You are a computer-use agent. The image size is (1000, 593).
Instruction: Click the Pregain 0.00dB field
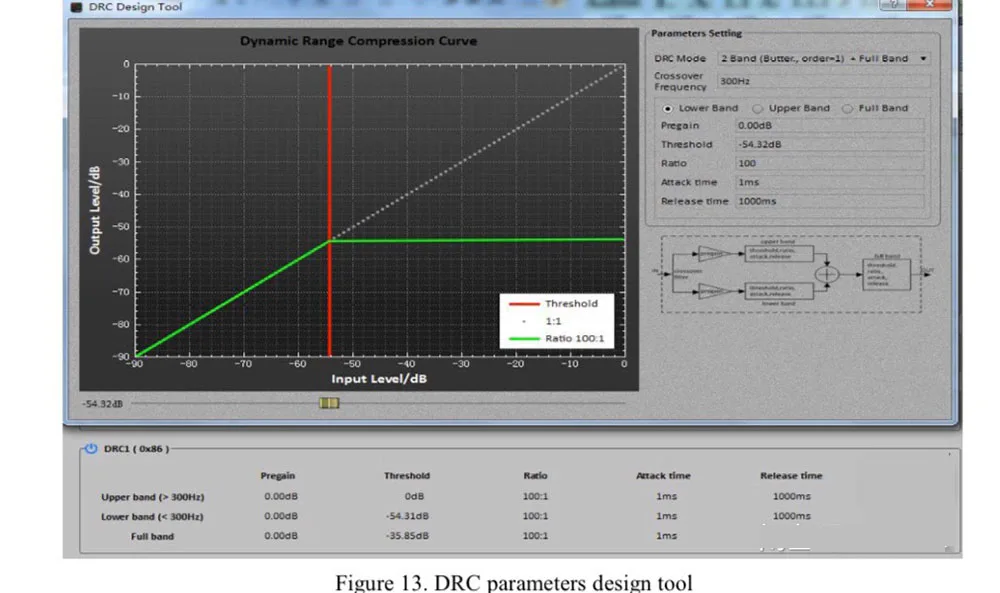tap(829, 126)
